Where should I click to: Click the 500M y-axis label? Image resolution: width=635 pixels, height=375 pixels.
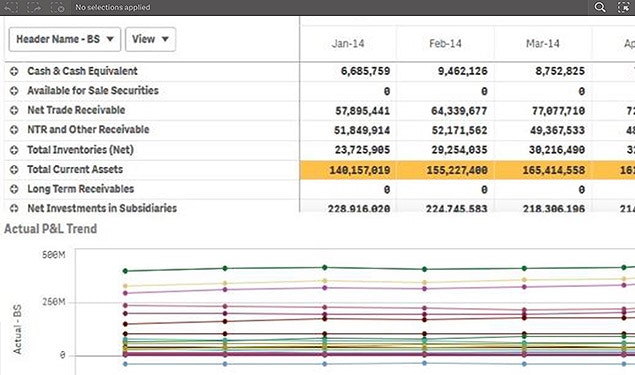coord(53,255)
